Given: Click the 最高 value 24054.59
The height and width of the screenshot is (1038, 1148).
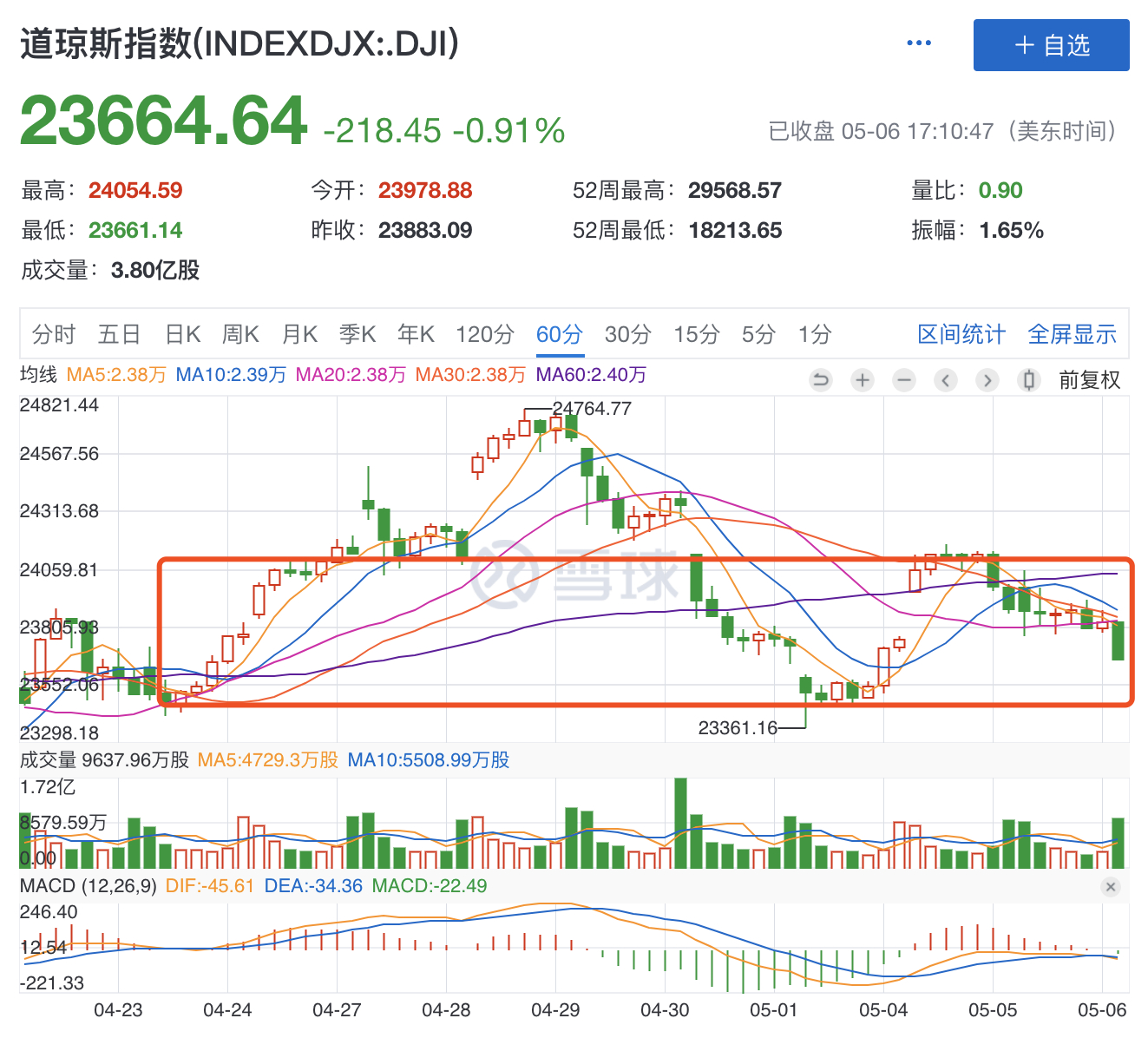Looking at the screenshot, I should tap(135, 190).
